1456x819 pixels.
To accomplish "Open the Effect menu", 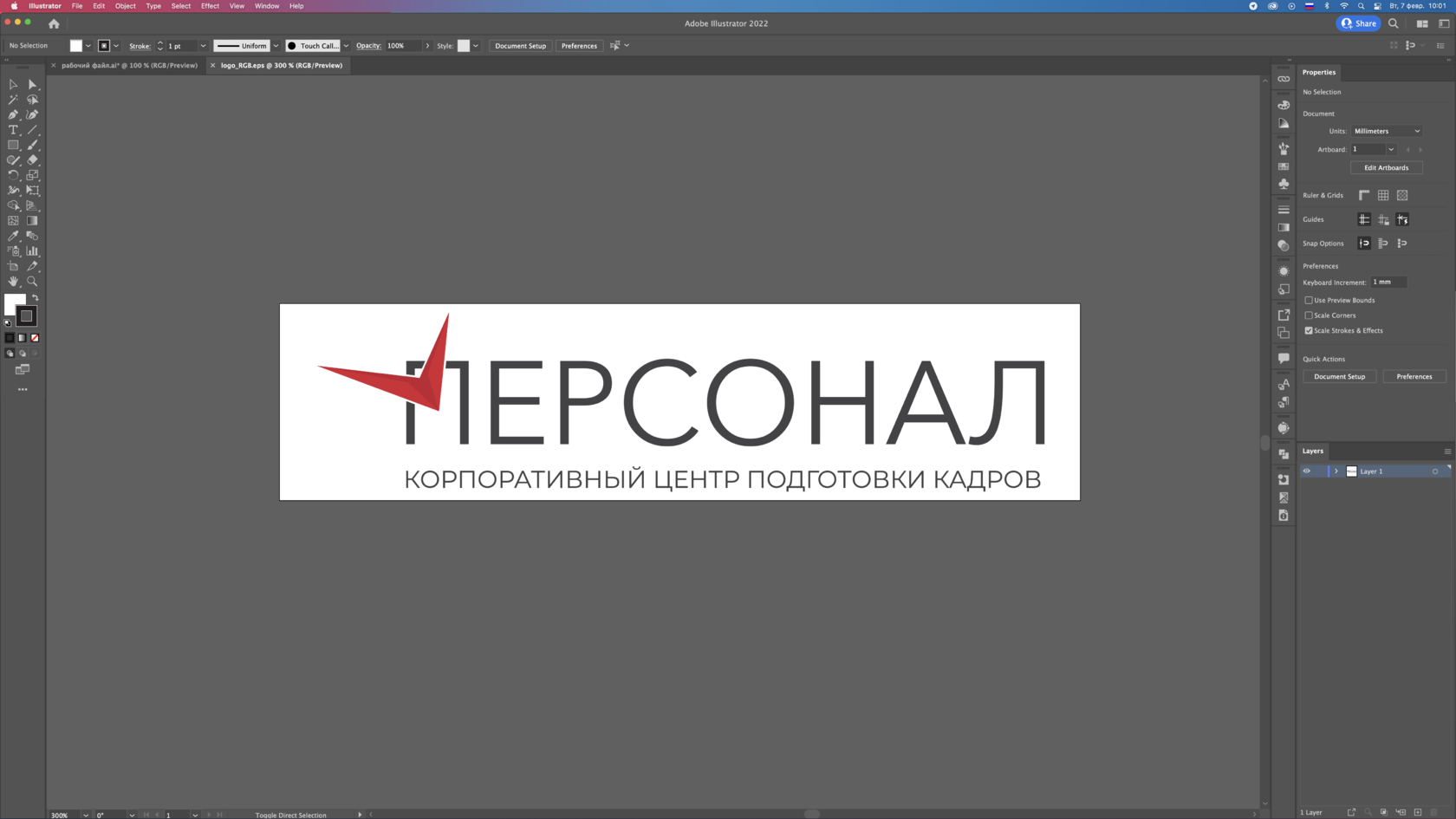I will [210, 6].
